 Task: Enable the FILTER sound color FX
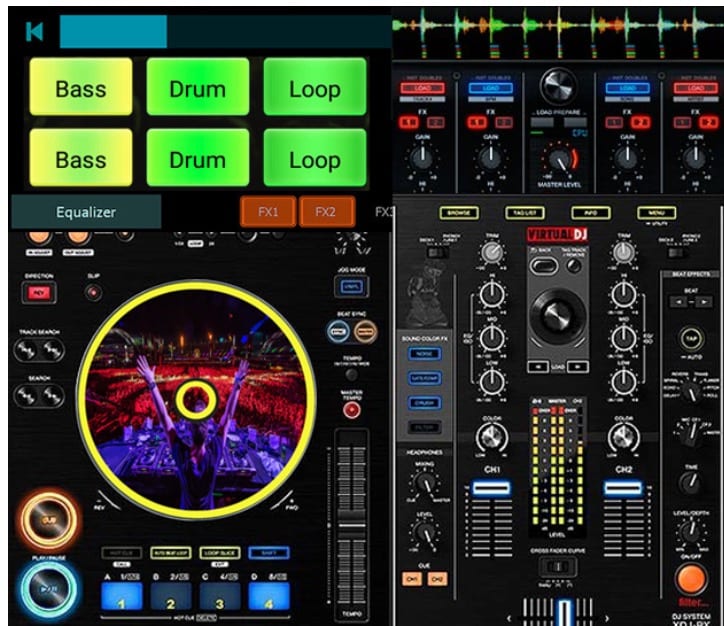(x=424, y=427)
